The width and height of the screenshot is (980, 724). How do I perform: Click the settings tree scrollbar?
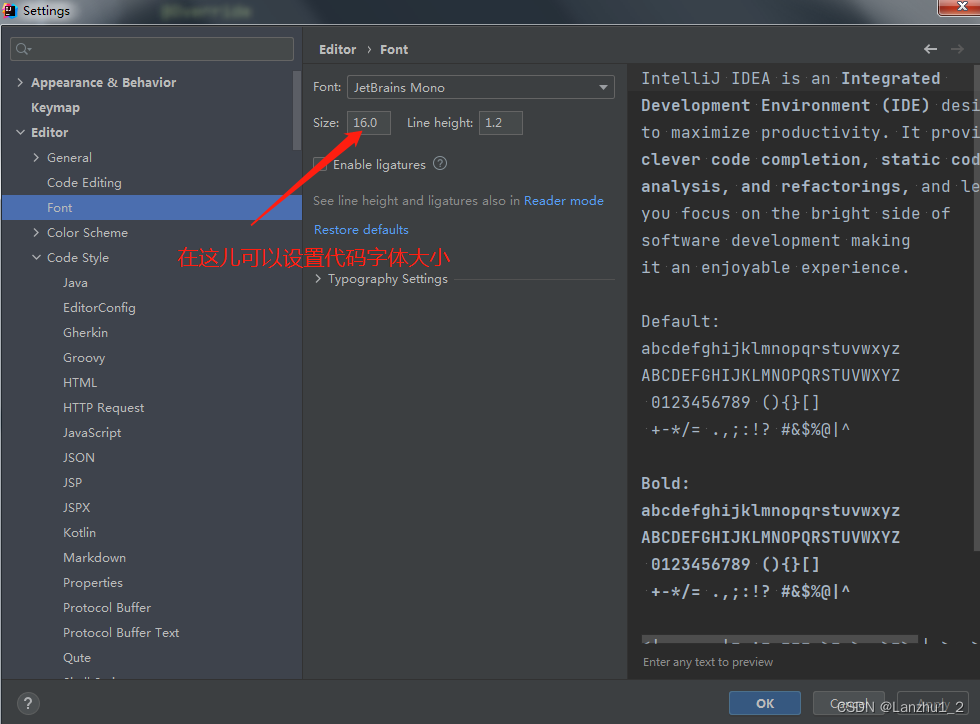tap(297, 111)
